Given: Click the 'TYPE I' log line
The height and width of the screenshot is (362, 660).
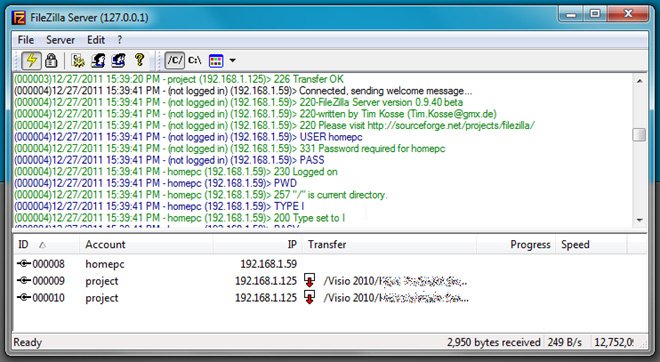Looking at the screenshot, I should (x=159, y=206).
